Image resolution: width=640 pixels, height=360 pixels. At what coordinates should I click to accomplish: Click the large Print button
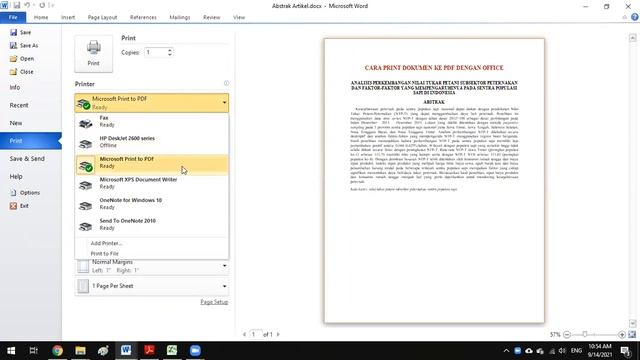(93, 53)
